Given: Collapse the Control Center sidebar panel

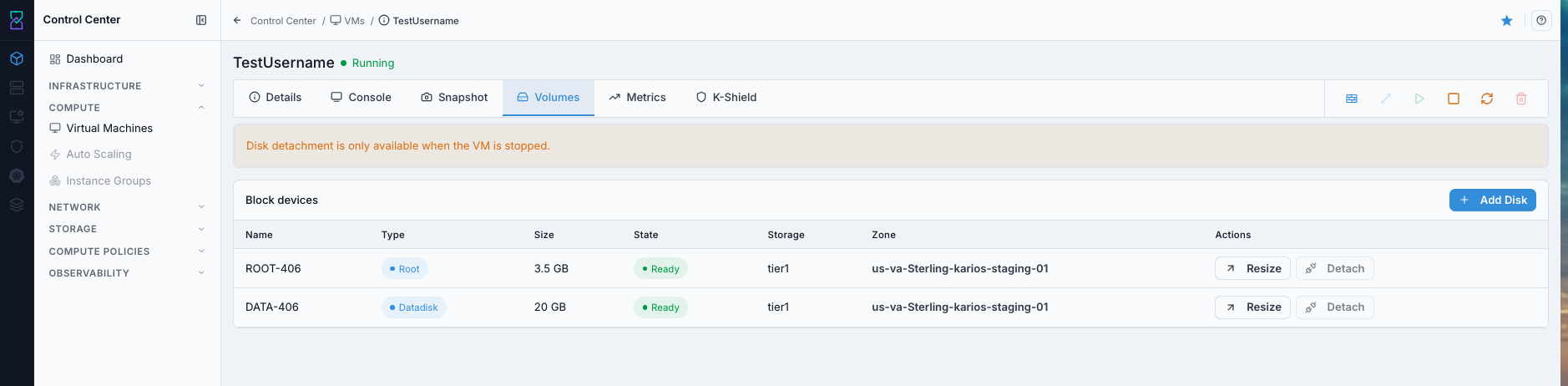Looking at the screenshot, I should click(201, 20).
